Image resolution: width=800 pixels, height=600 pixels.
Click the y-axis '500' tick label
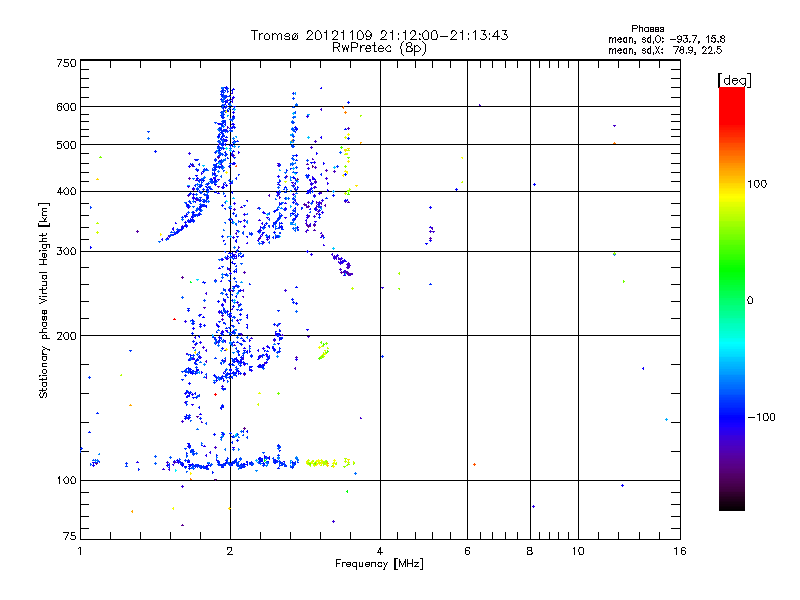point(66,145)
